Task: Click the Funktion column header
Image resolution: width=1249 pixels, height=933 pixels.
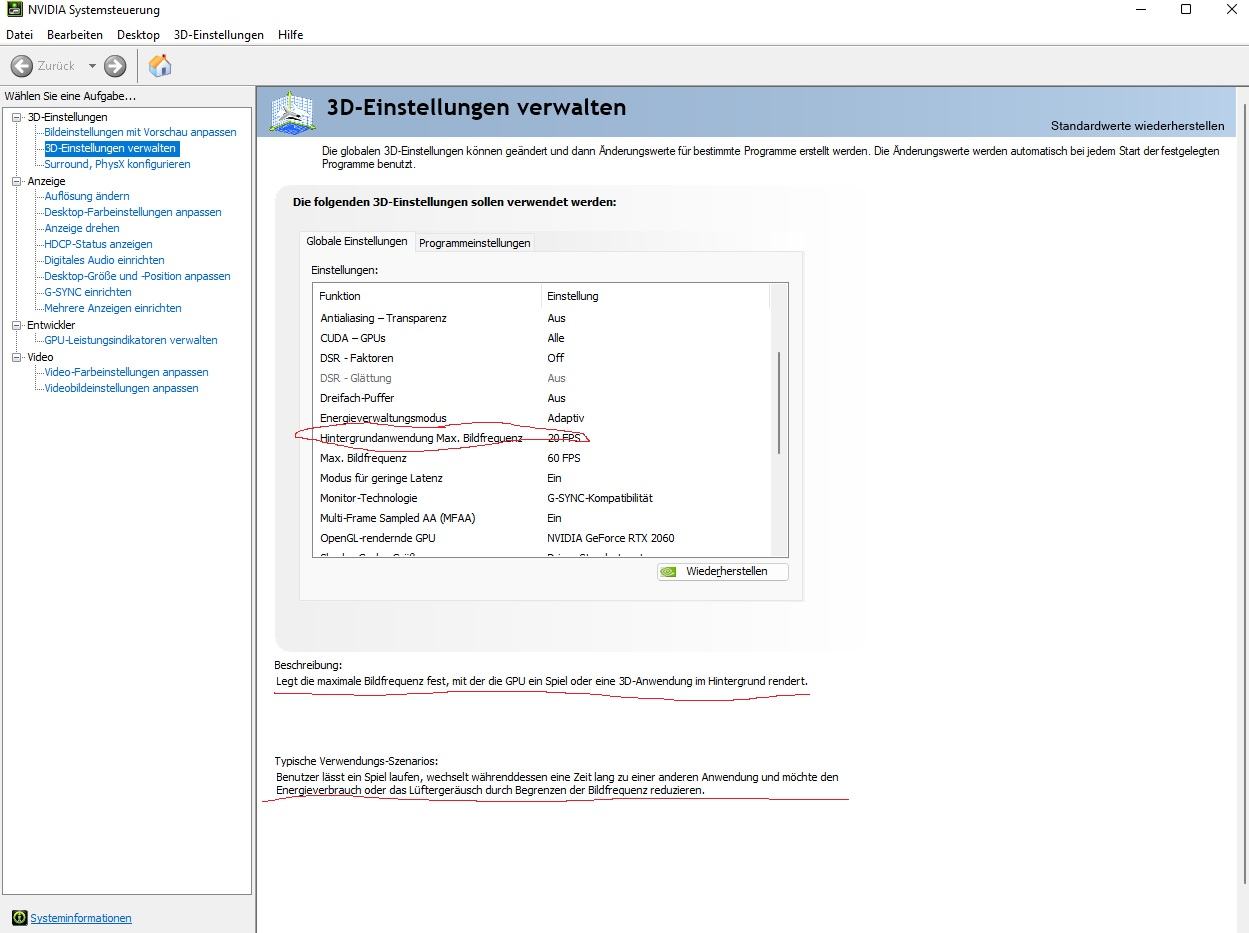Action: click(427, 296)
